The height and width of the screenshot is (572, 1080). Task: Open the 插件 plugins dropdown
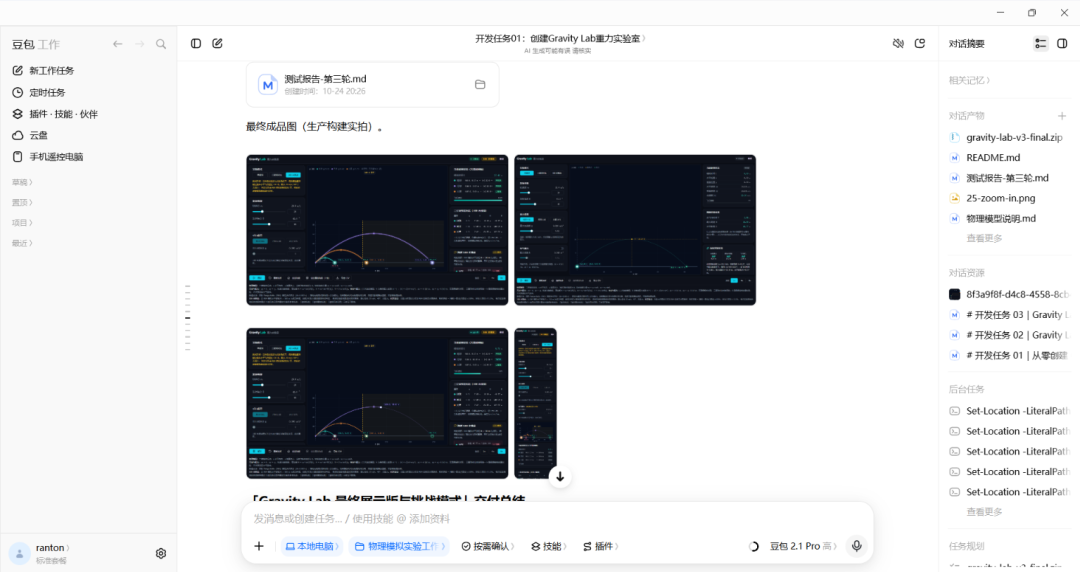(601, 546)
